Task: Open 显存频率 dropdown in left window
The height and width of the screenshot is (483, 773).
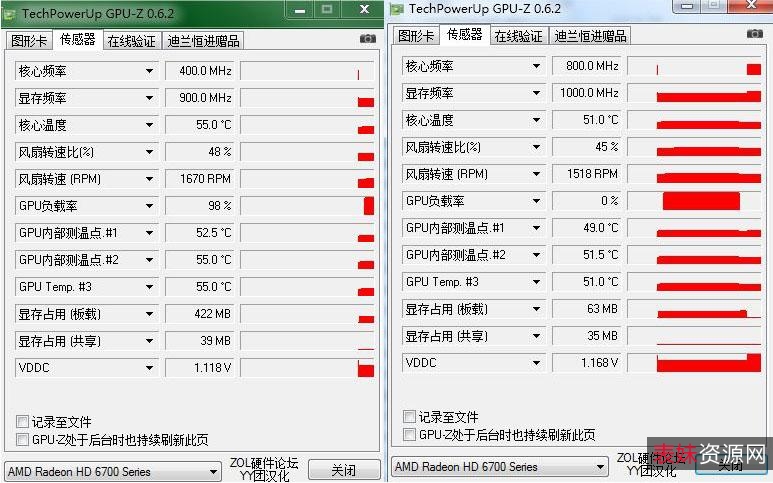Action: coord(86,98)
